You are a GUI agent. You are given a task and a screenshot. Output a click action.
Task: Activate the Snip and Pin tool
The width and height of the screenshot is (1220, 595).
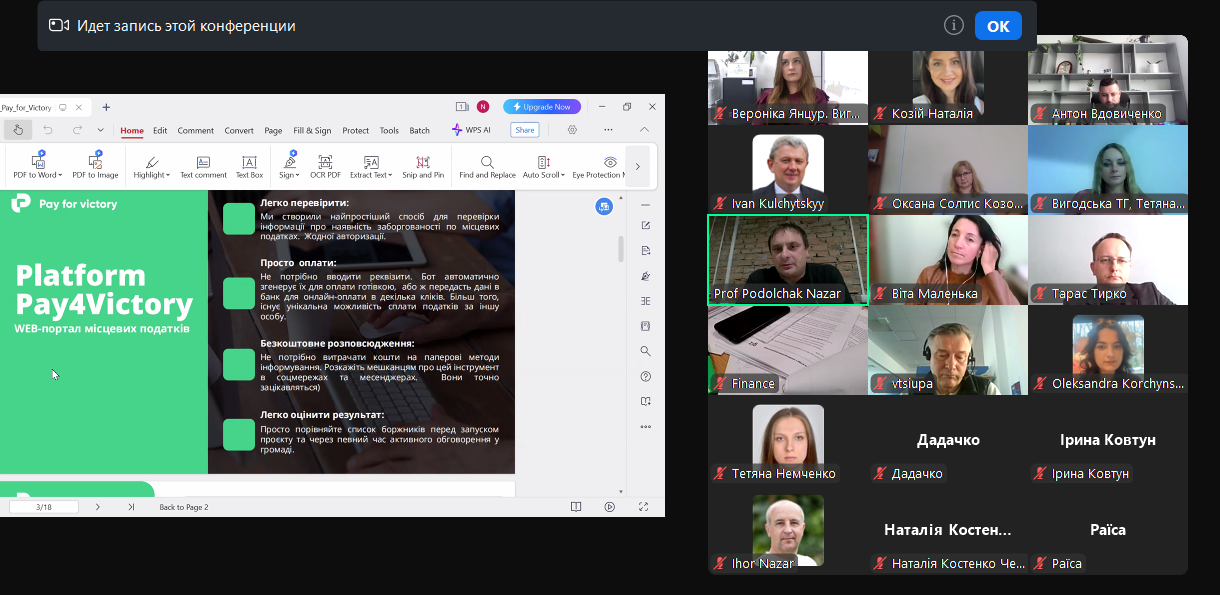pyautogui.click(x=423, y=166)
